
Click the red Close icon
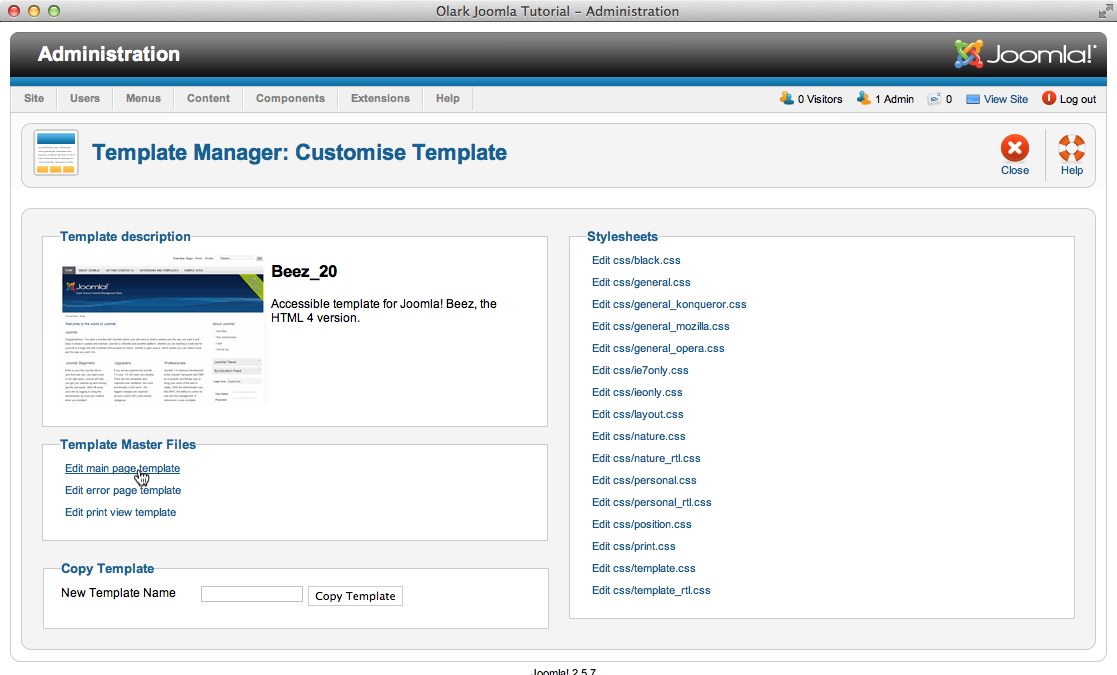pyautogui.click(x=1014, y=149)
